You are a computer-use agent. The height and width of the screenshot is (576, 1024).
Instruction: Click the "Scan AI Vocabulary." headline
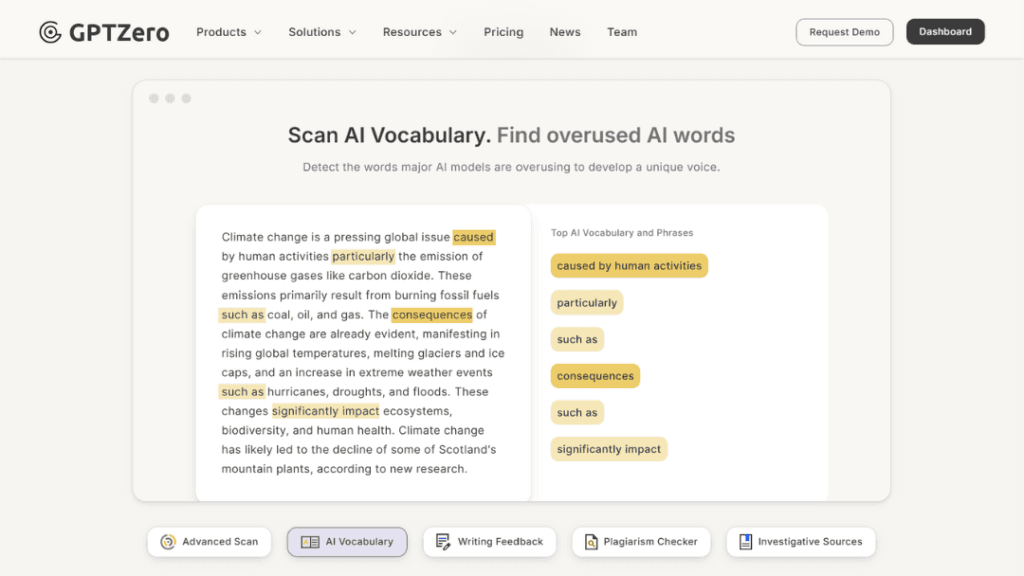click(x=389, y=135)
